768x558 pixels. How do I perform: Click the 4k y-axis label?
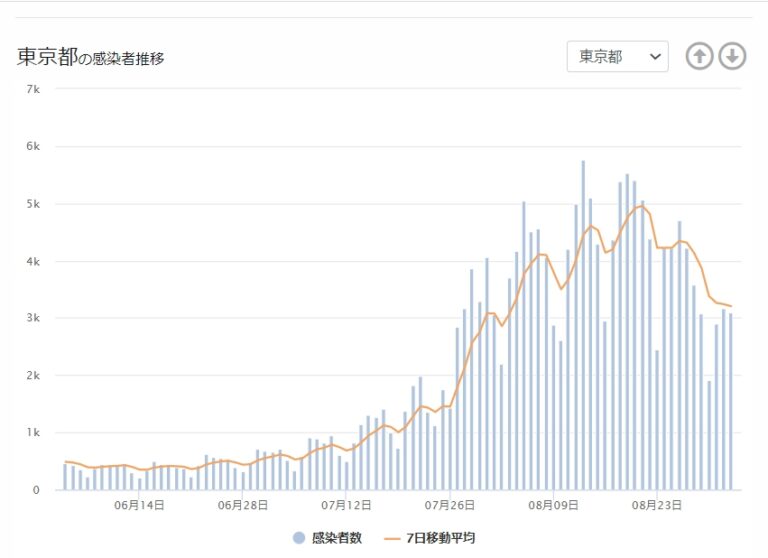33,261
